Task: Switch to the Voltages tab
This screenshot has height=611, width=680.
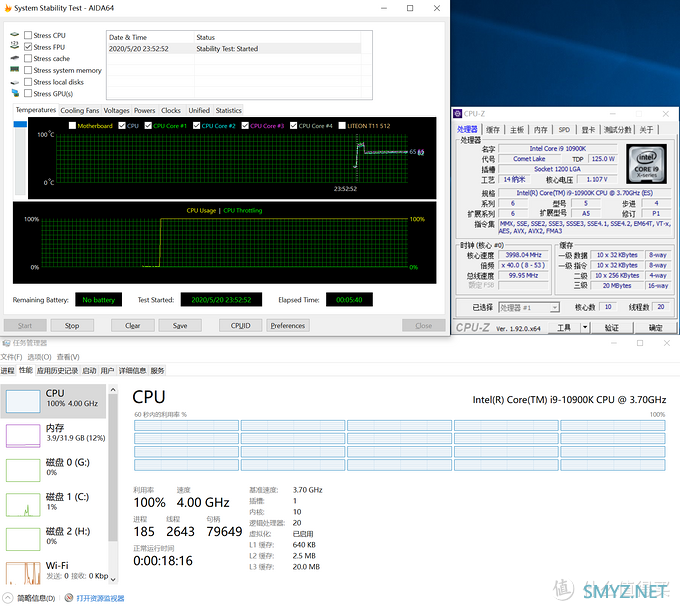Action: [116, 111]
